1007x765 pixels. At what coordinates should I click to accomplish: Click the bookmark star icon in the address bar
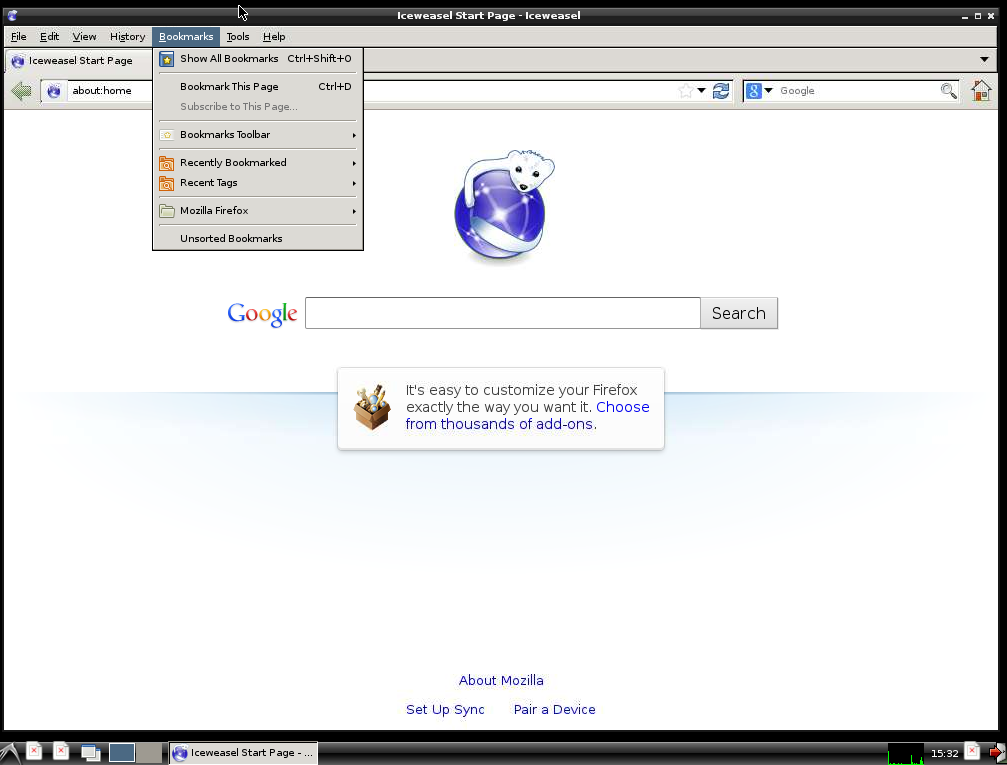(686, 91)
